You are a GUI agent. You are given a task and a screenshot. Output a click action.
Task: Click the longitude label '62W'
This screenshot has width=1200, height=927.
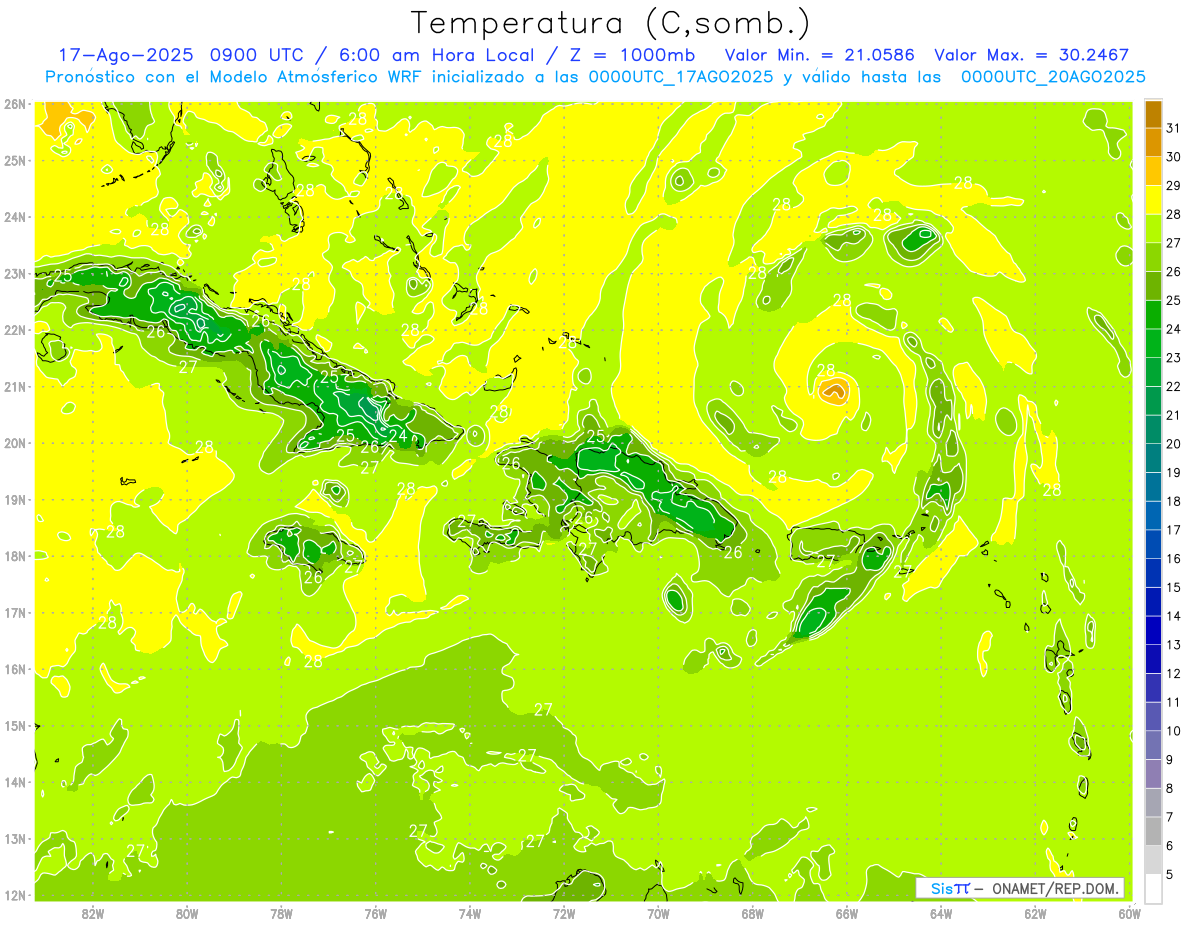(x=1035, y=913)
